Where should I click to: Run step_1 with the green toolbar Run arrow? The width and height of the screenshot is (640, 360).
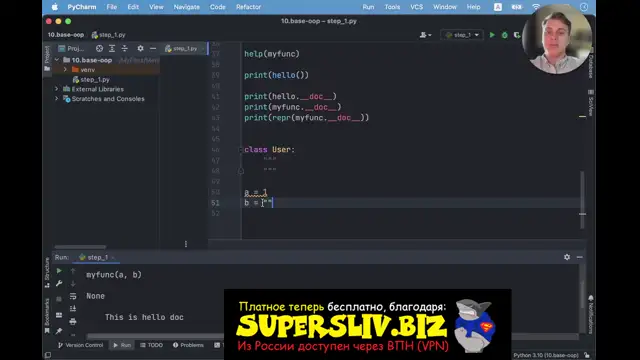(492, 35)
